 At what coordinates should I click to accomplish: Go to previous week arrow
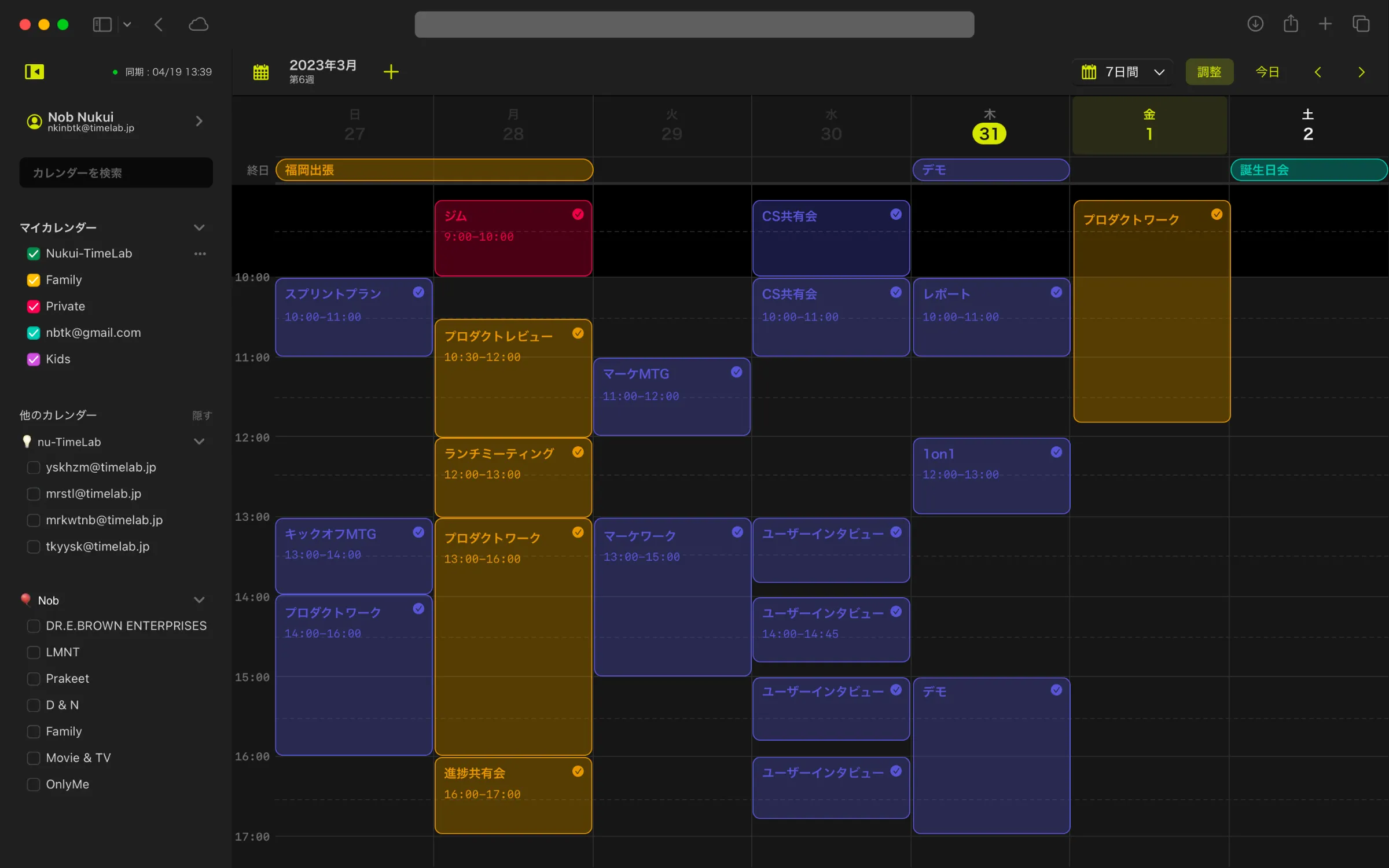click(x=1318, y=72)
